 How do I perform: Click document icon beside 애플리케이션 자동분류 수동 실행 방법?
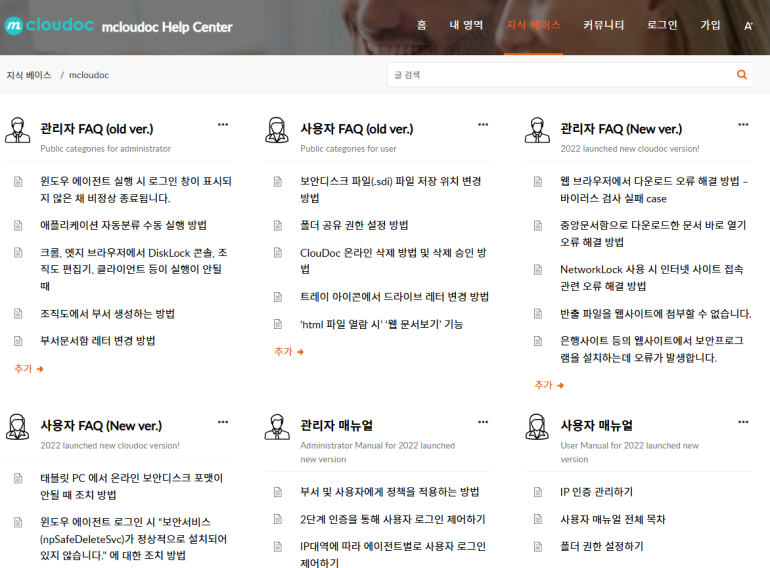coord(18,225)
